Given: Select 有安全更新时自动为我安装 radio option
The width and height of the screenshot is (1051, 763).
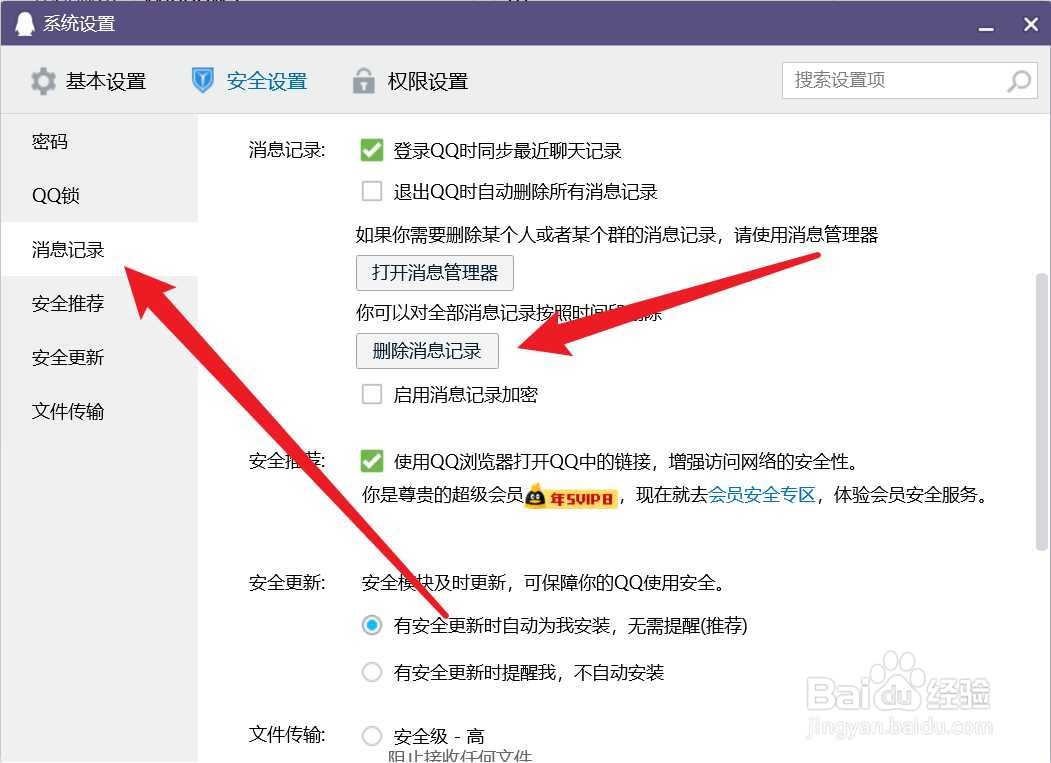Looking at the screenshot, I should tap(371, 625).
